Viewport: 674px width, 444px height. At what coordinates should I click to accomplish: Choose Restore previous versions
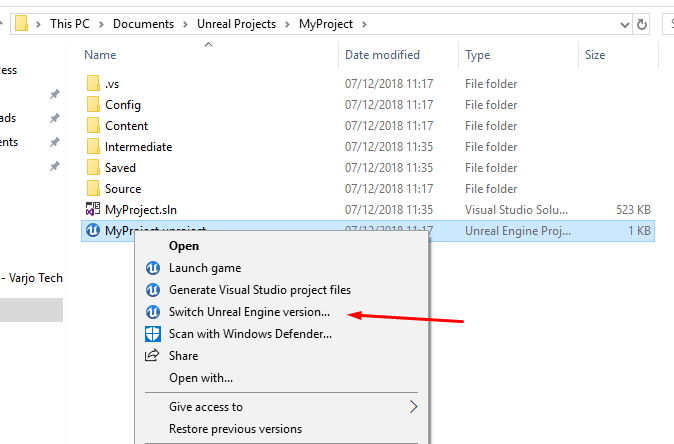(x=236, y=429)
